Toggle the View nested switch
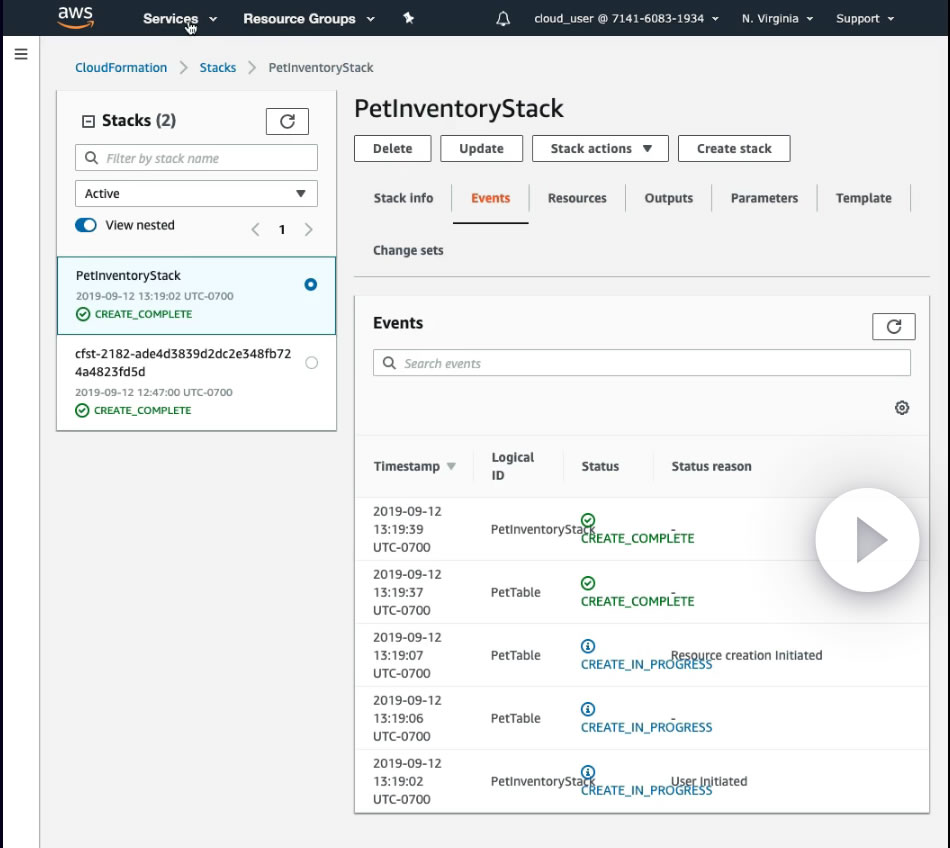This screenshot has height=848, width=950. 86,225
